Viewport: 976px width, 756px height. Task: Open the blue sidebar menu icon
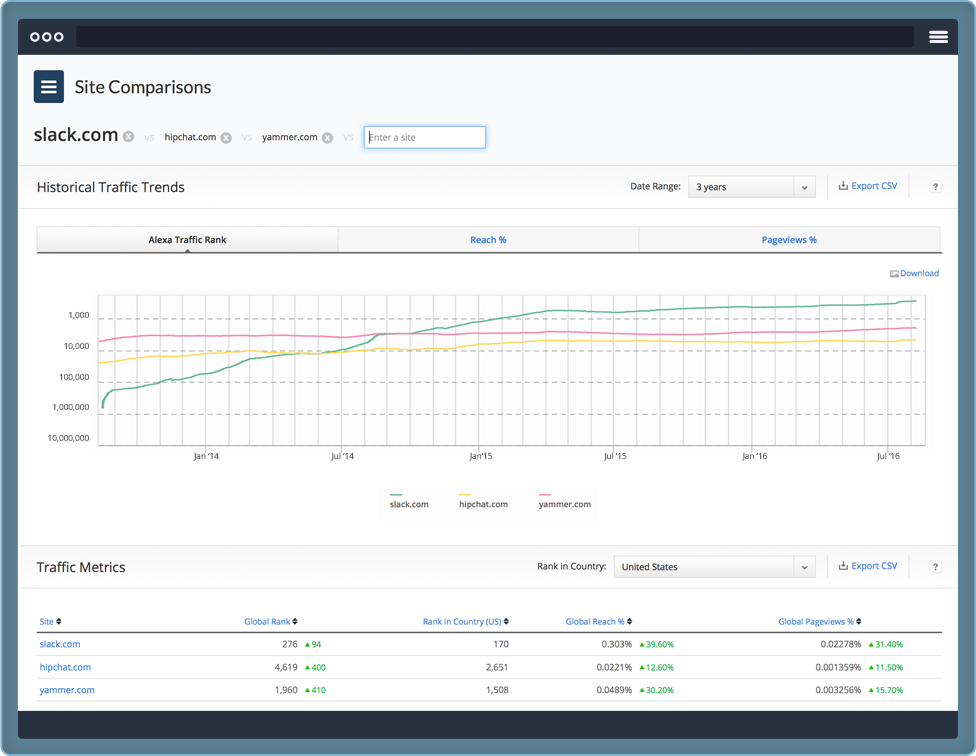tap(49, 86)
